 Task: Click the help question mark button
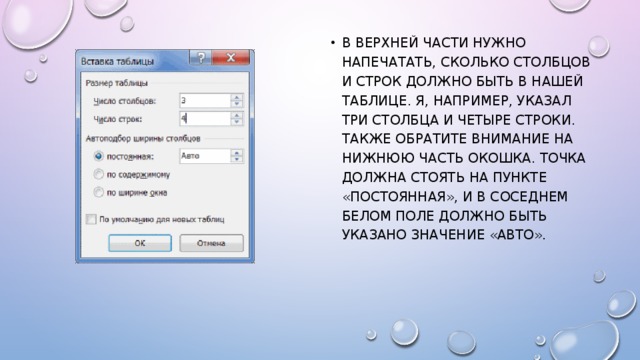pos(200,58)
